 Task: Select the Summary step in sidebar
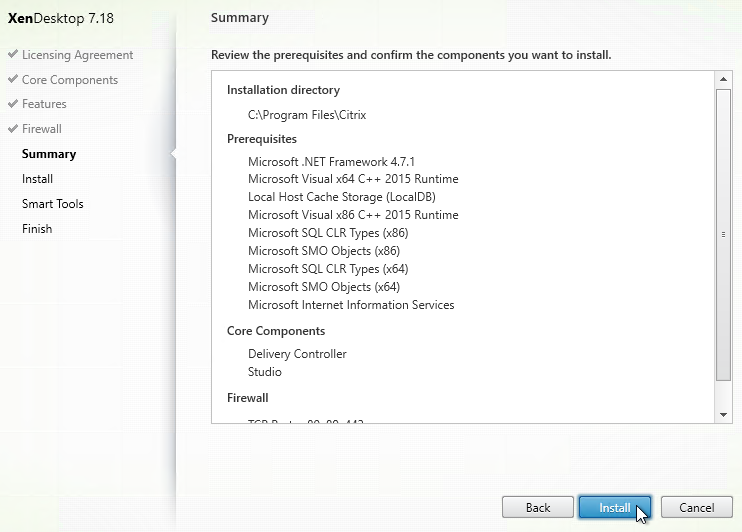click(x=49, y=154)
